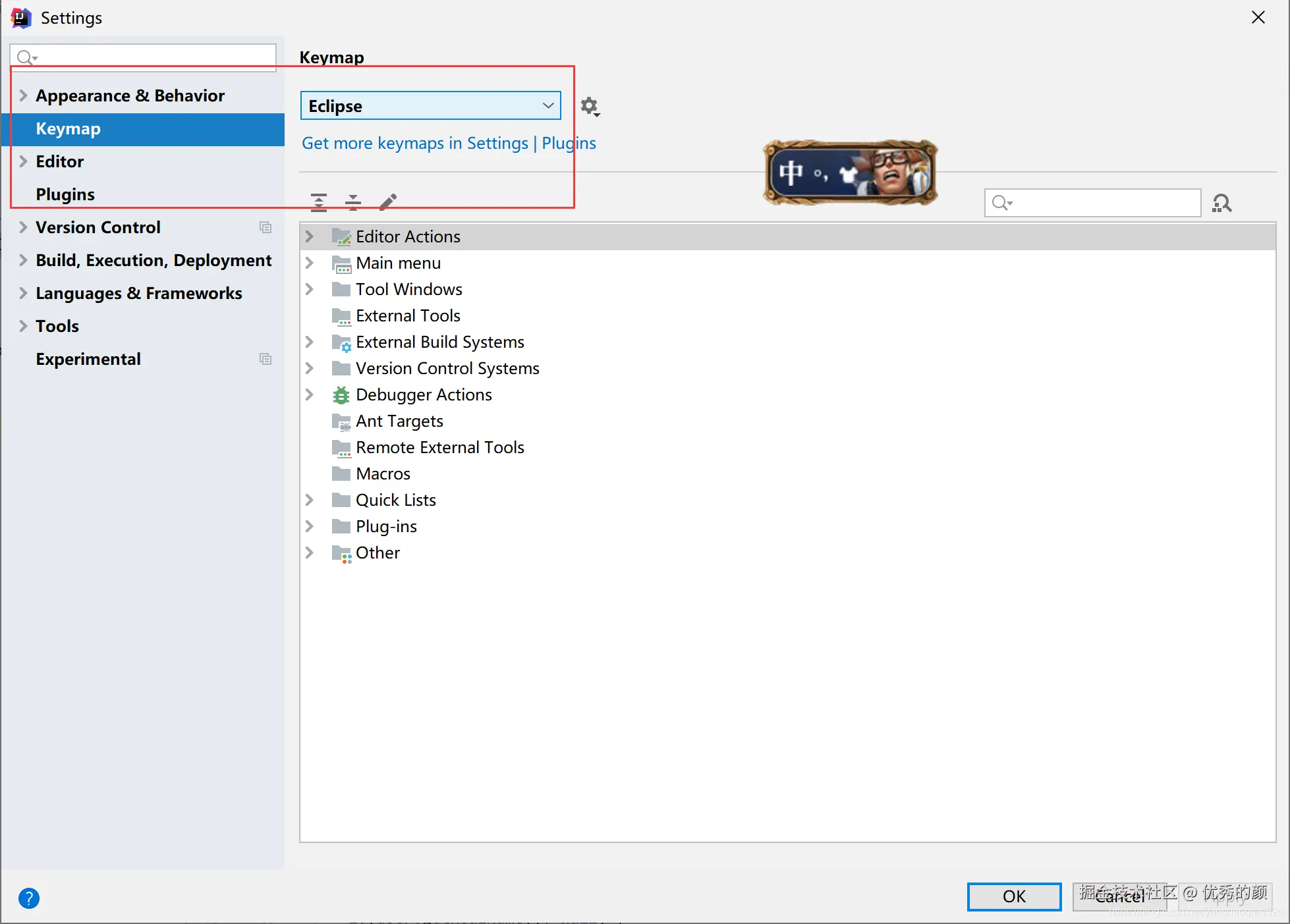
Task: Click project-level icon beside Experimental
Action: 266,359
